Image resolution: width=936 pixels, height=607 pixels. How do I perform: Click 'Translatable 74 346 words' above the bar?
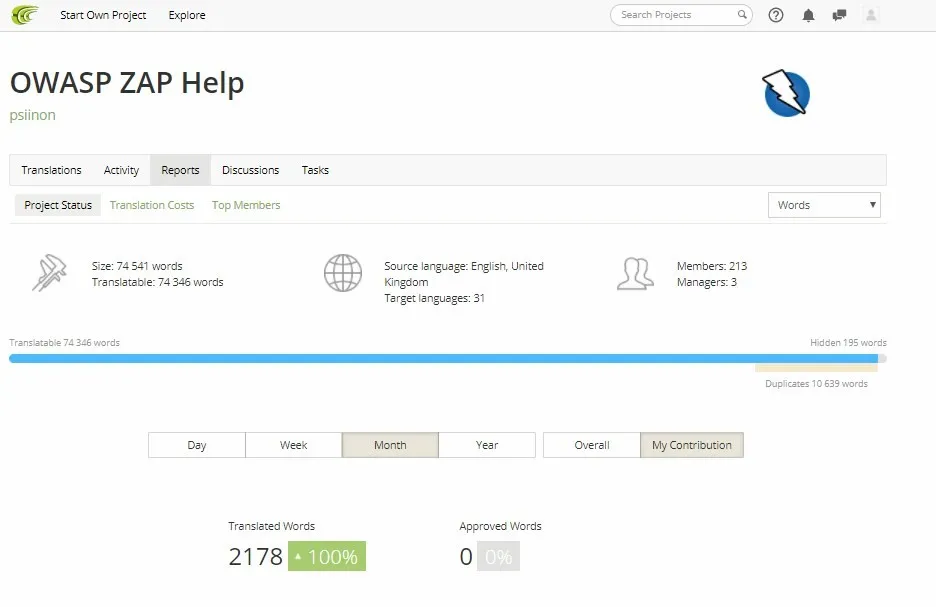(64, 343)
